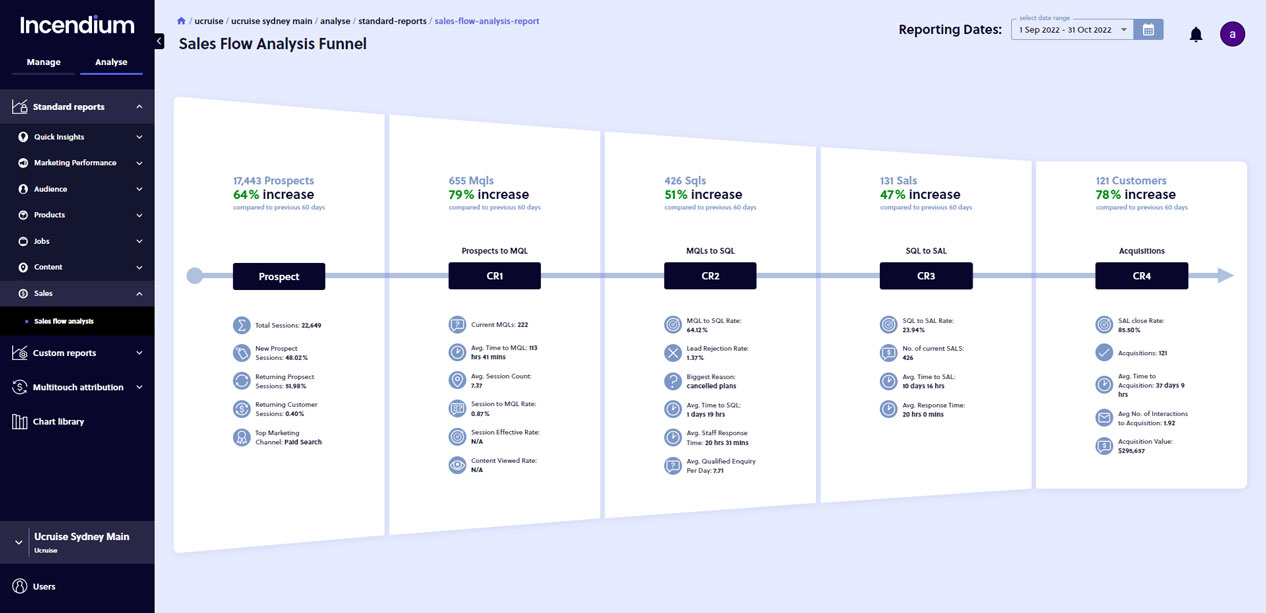Image resolution: width=1266 pixels, height=613 pixels.
Task: Click the Content Viewed Rate eye icon
Action: 457,465
